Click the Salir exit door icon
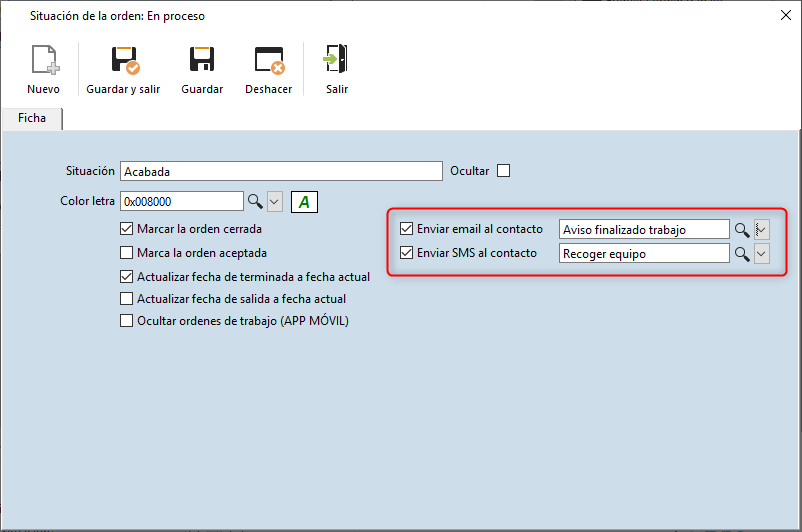Viewport: 802px width, 532px height. pos(336,58)
